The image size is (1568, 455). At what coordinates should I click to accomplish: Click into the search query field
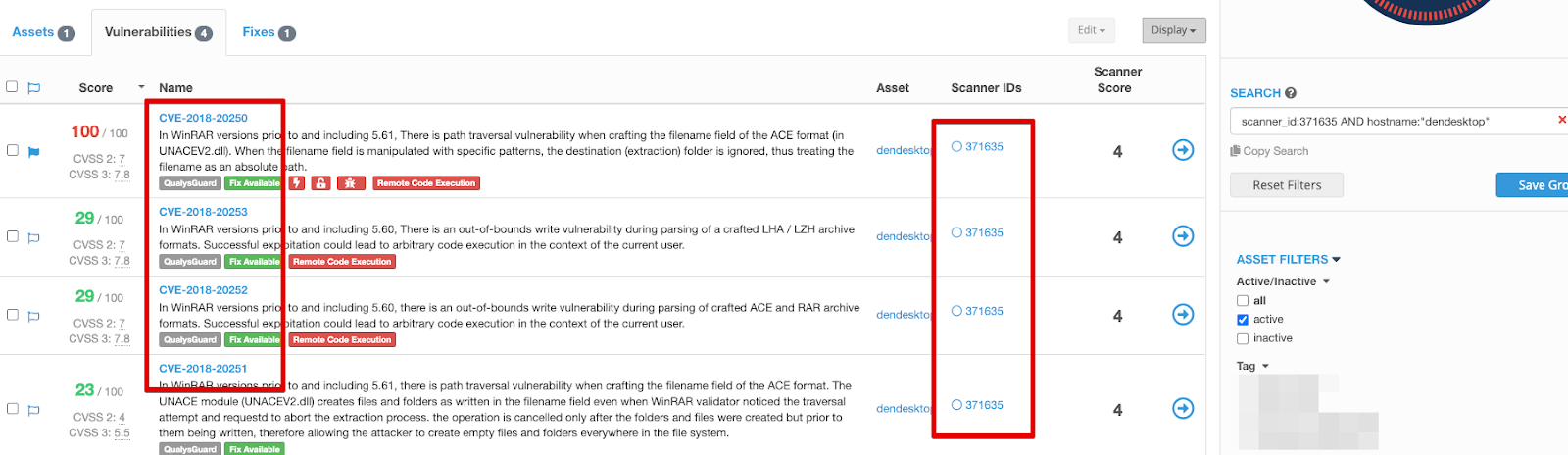[1394, 121]
